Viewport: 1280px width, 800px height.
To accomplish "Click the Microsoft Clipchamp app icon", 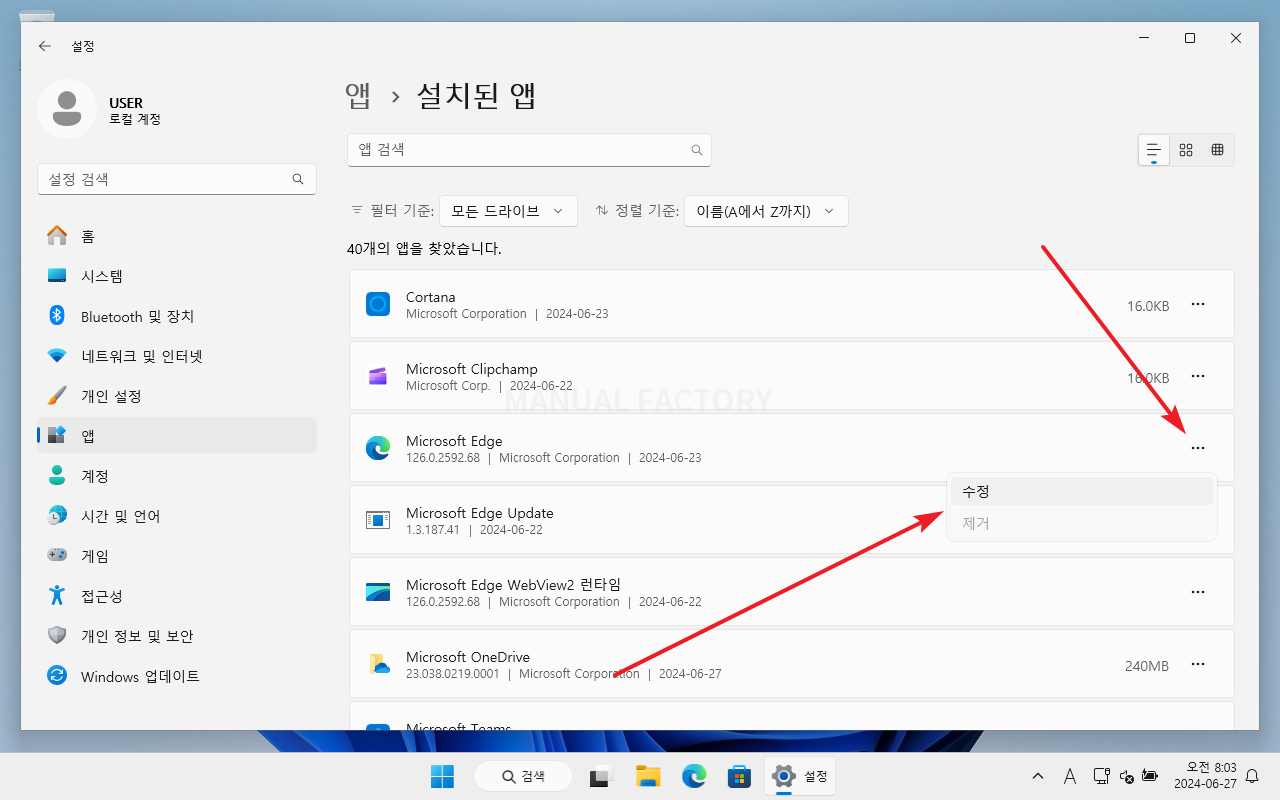I will (x=378, y=377).
